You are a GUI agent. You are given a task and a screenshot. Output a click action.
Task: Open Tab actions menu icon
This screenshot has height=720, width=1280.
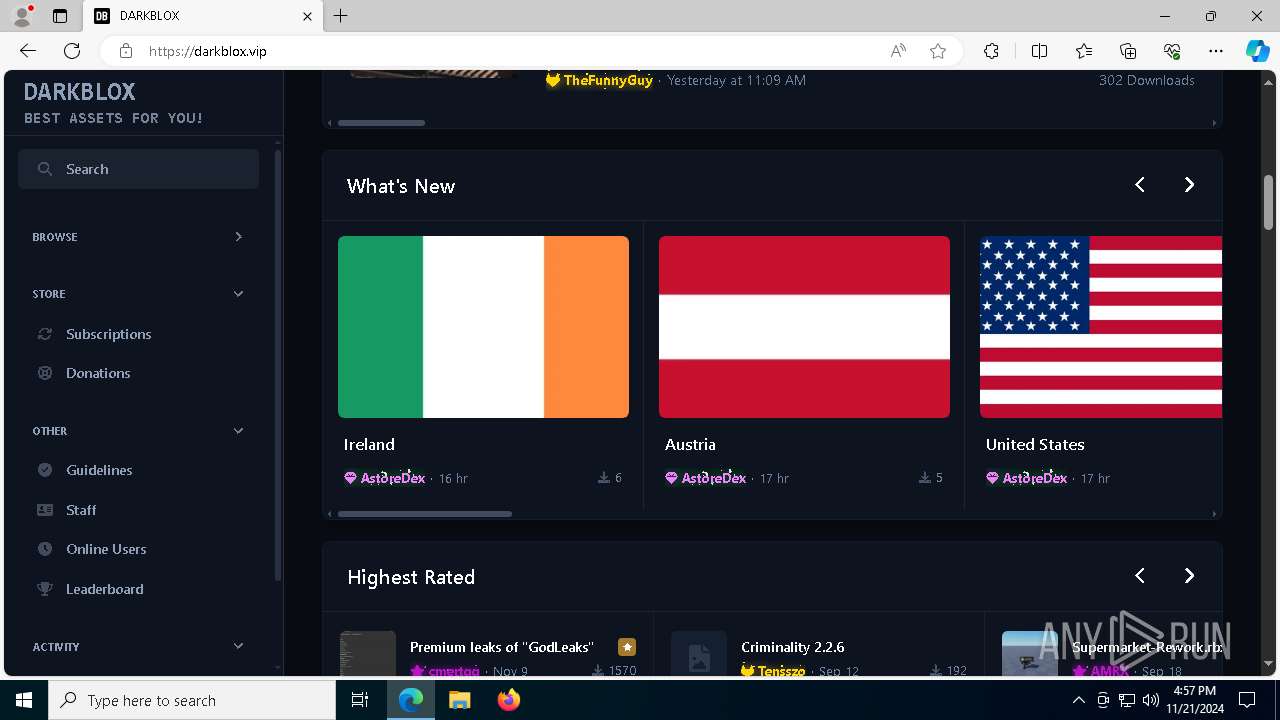(60, 16)
